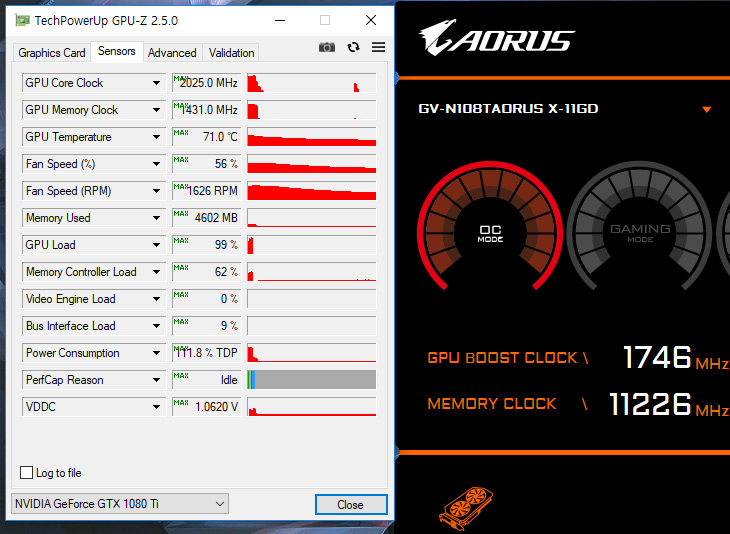Click the 111.8 % TDP power value
This screenshot has height=534, width=730.
(207, 353)
